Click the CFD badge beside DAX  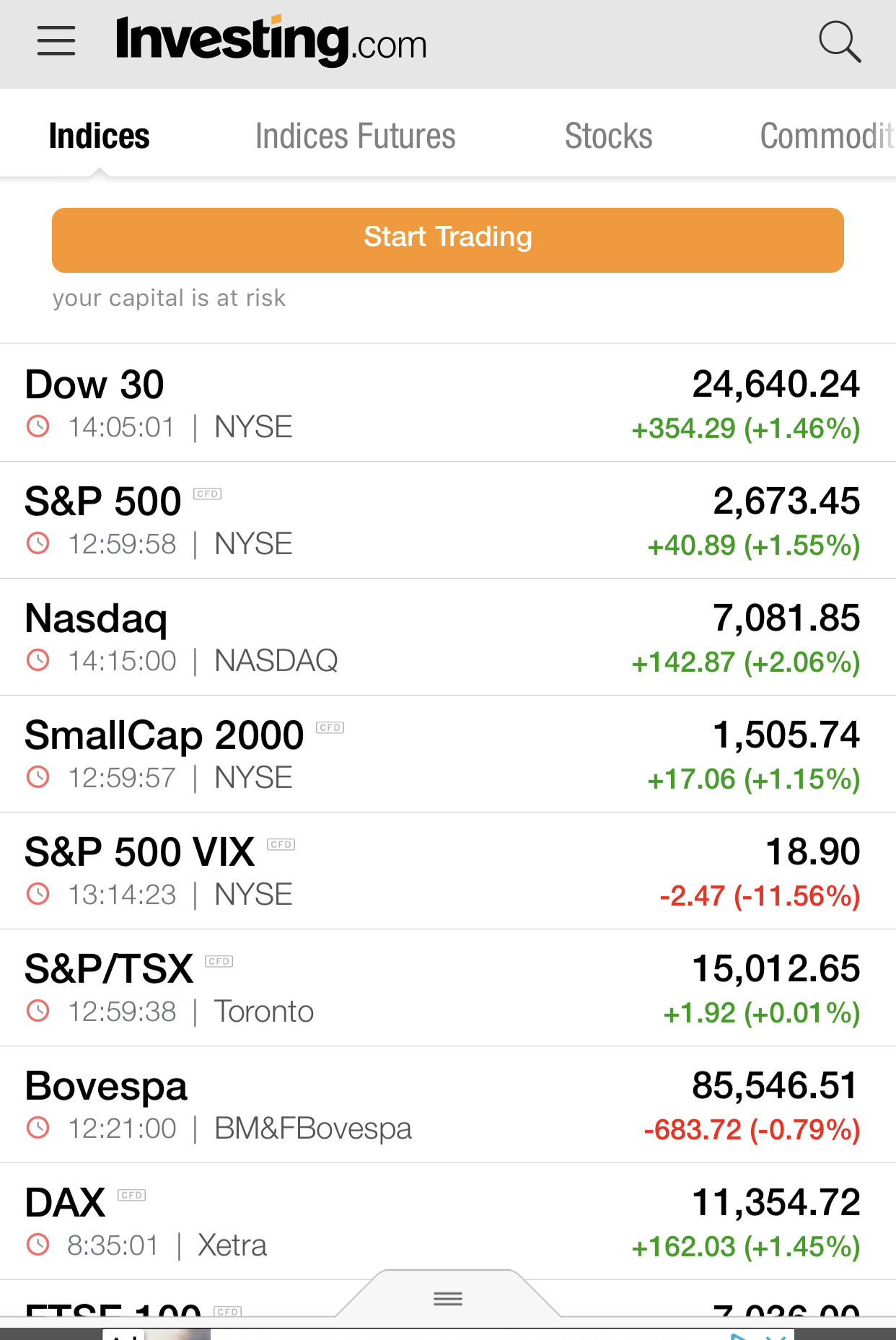coord(132,1196)
